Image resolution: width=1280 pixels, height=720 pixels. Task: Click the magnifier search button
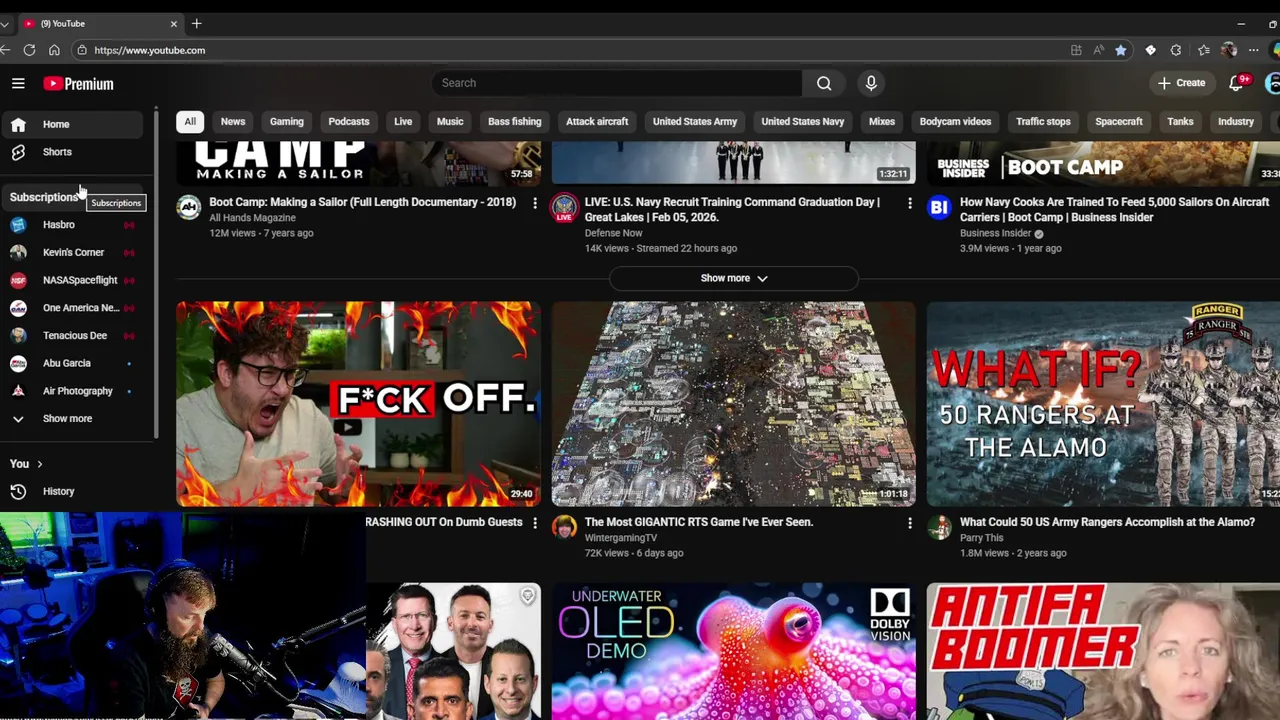pos(824,83)
